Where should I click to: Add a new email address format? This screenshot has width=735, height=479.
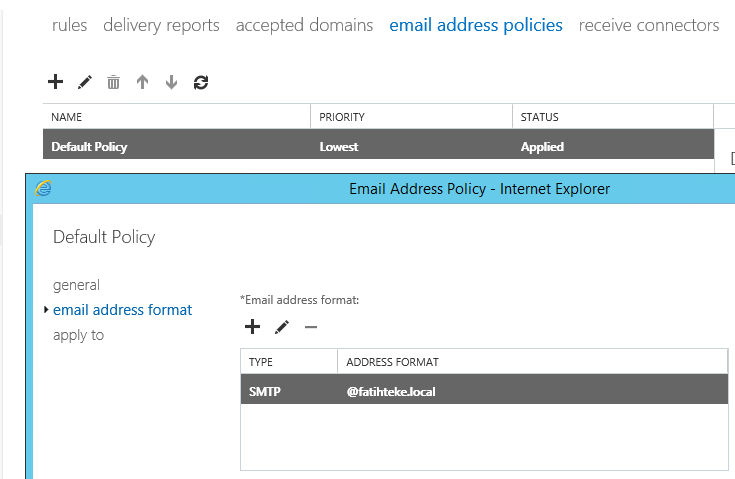click(252, 327)
